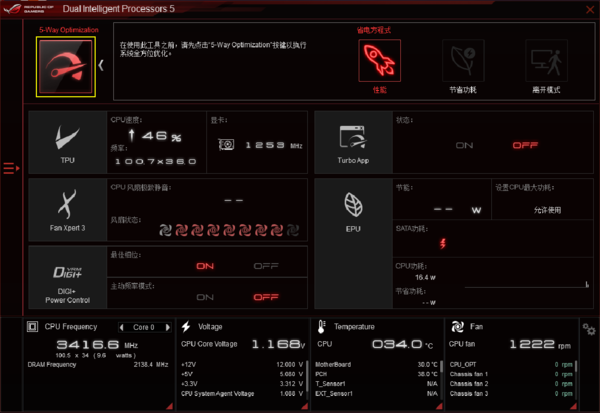600x413 pixels.
Task: Click the last dimmed fan status icon
Action: pyautogui.click(x=293, y=230)
